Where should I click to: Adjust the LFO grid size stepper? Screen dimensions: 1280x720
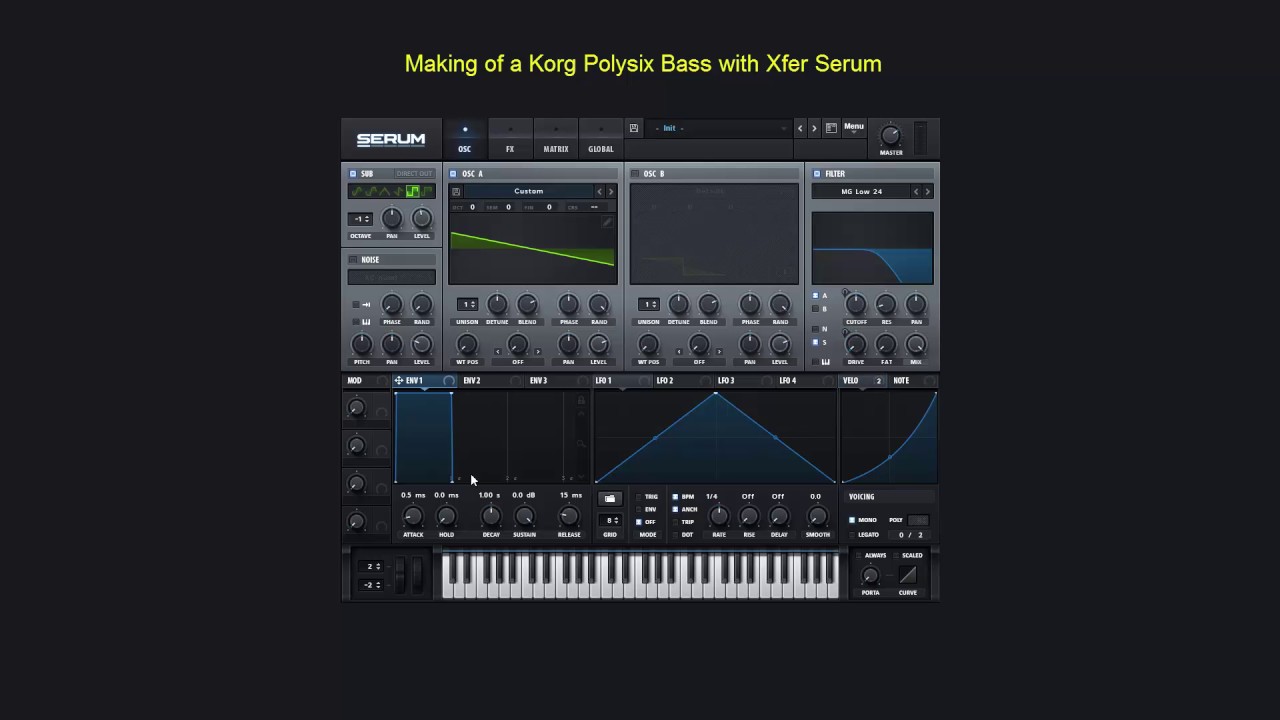[x=610, y=520]
